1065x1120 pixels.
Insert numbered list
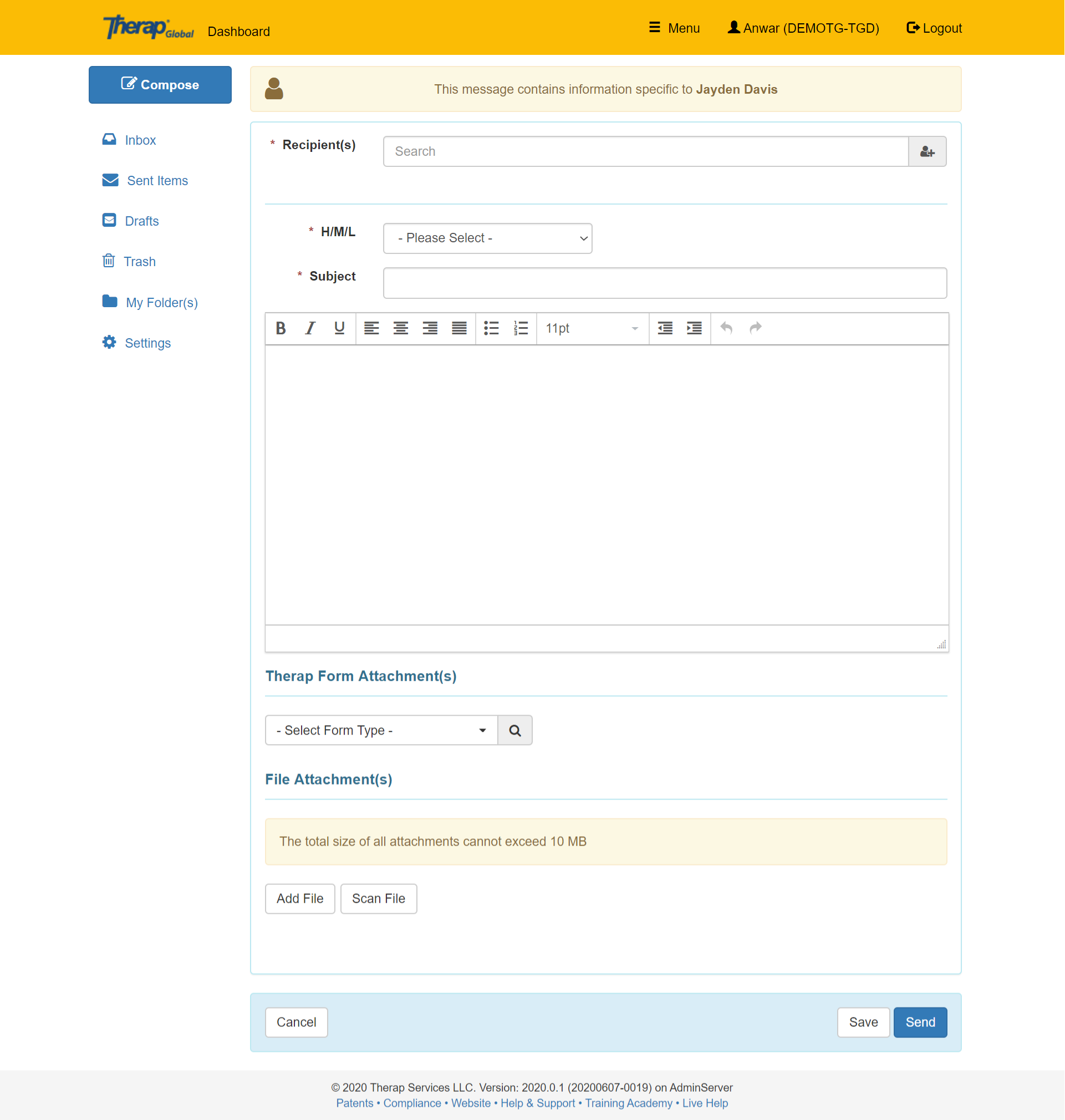click(521, 328)
